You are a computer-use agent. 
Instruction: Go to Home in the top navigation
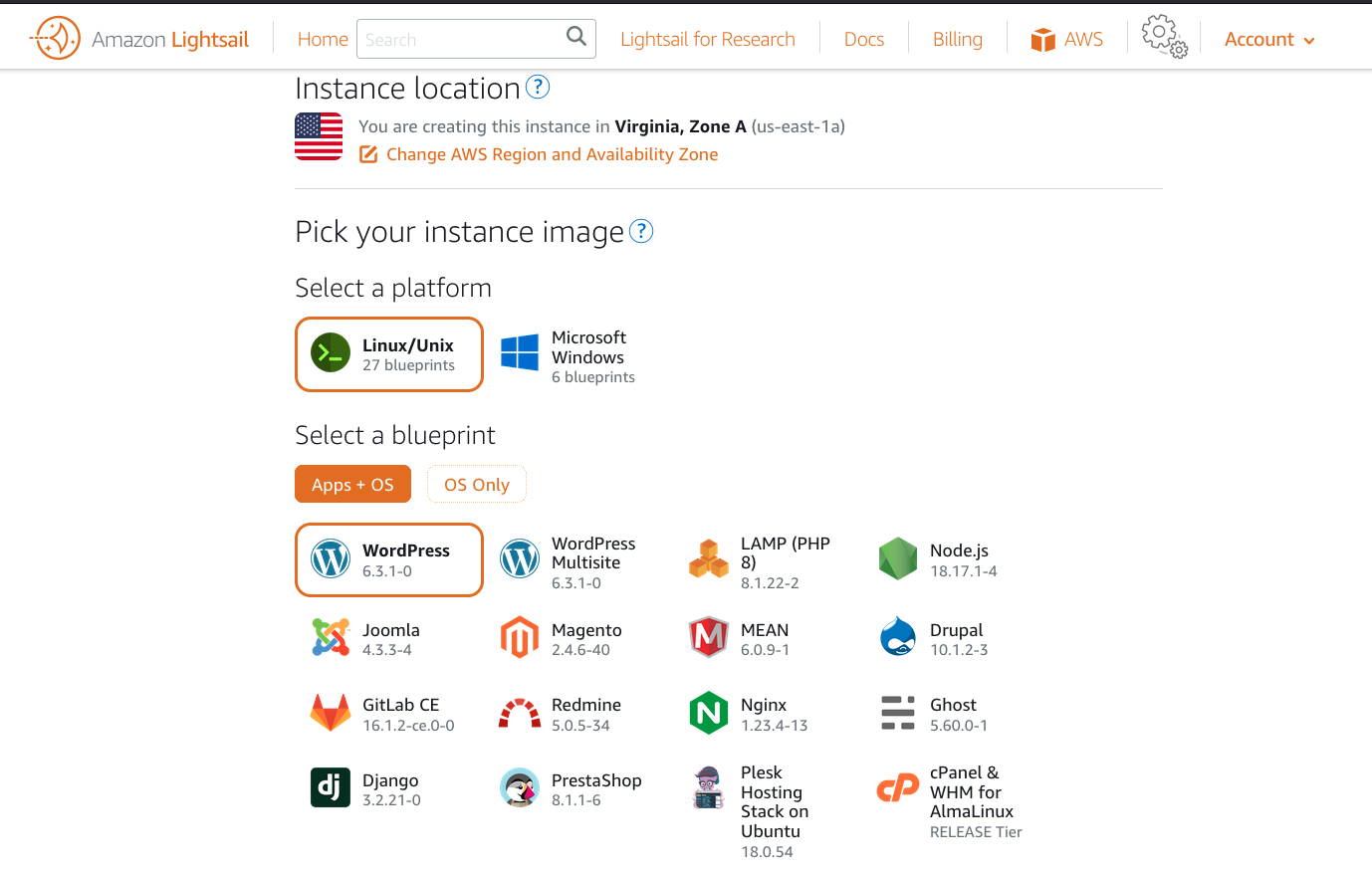click(323, 40)
